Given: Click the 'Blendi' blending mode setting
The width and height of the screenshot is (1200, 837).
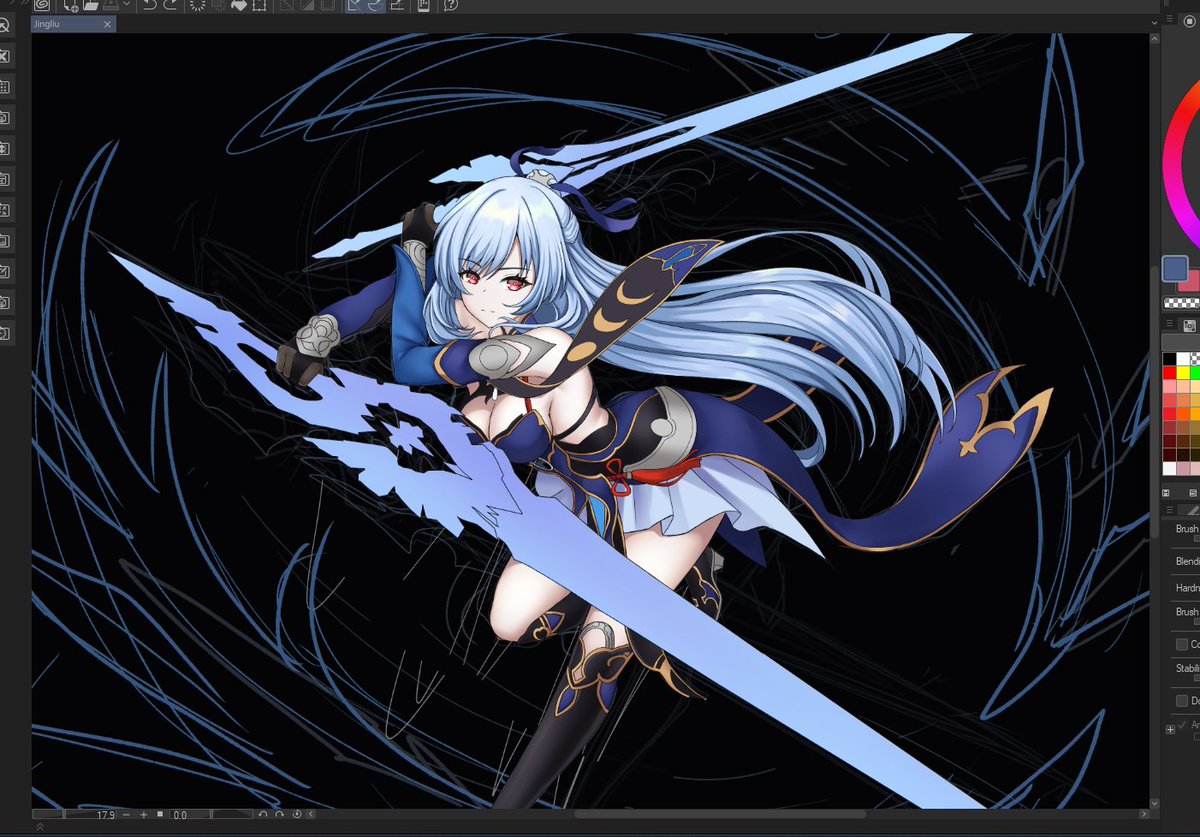Looking at the screenshot, I should point(1187,562).
